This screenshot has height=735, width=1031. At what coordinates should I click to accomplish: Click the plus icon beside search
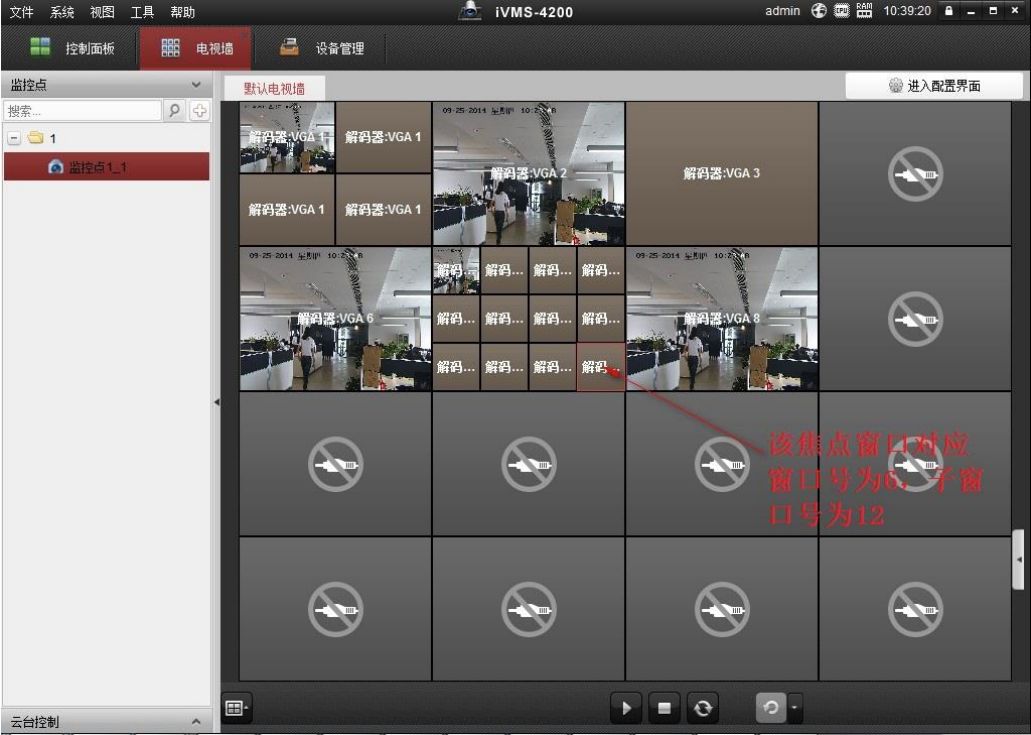(200, 111)
